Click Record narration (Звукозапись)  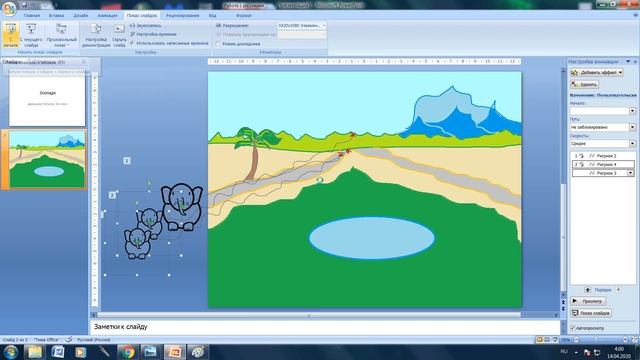146,25
